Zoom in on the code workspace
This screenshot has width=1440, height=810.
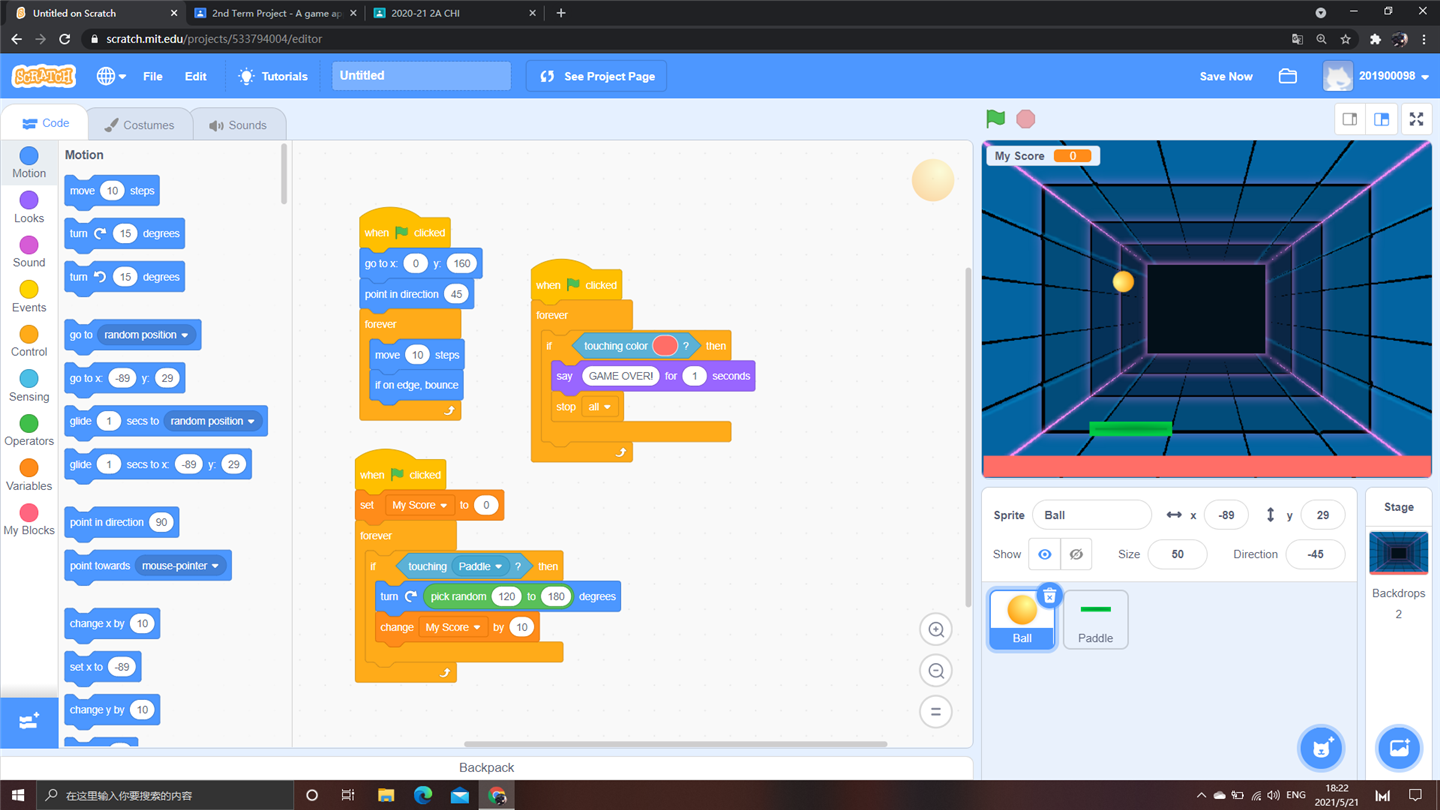click(936, 630)
